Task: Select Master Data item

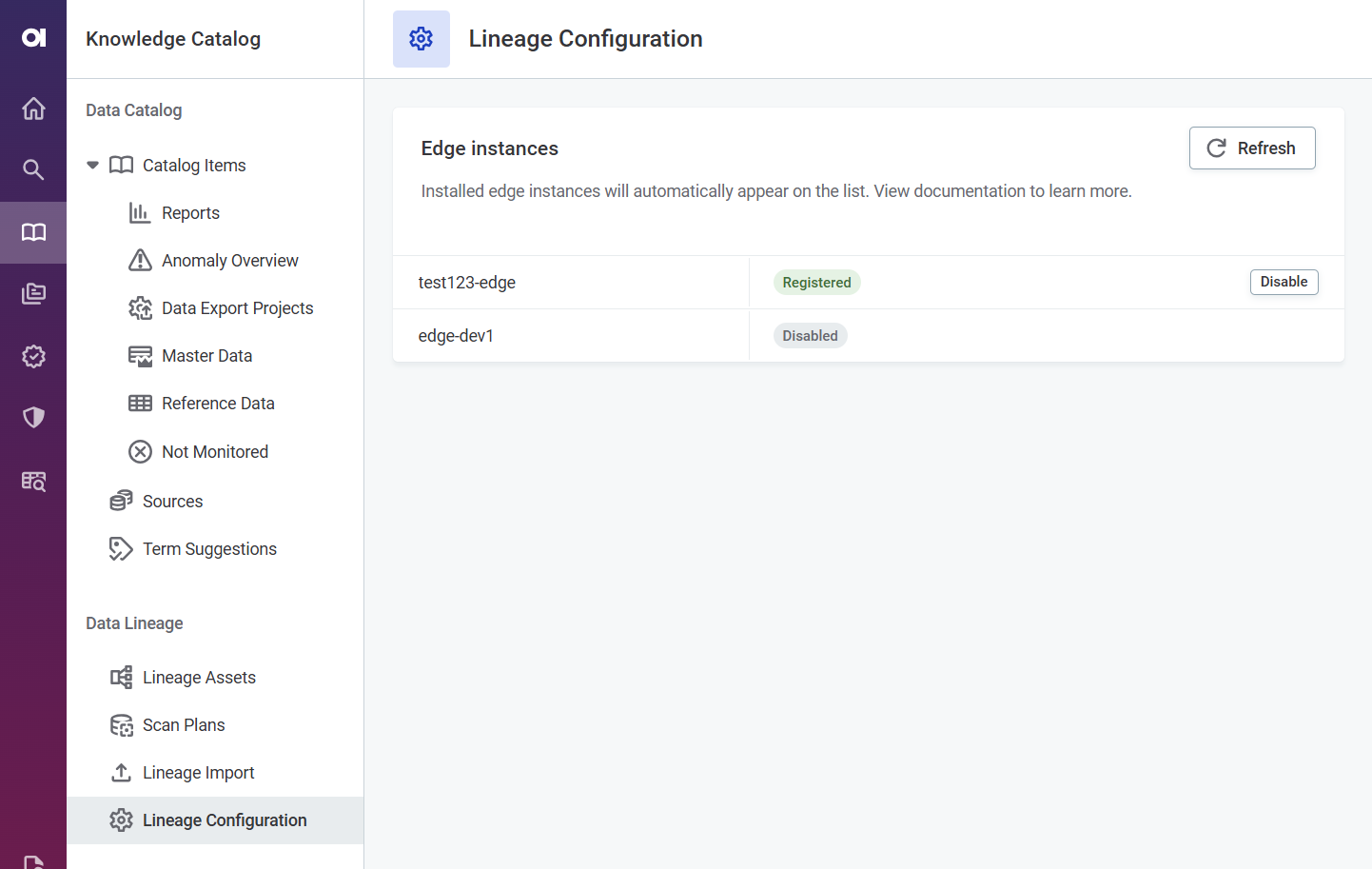Action: (206, 356)
